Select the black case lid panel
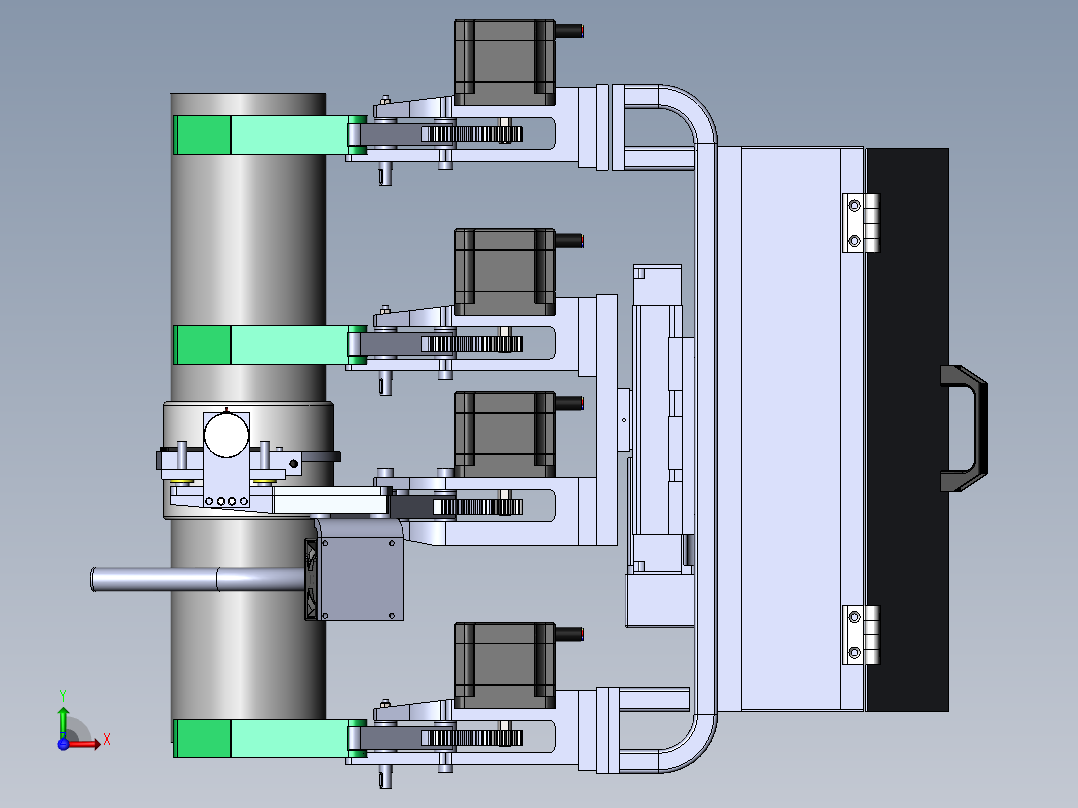Screen dimensions: 1078x808 (x=907, y=430)
